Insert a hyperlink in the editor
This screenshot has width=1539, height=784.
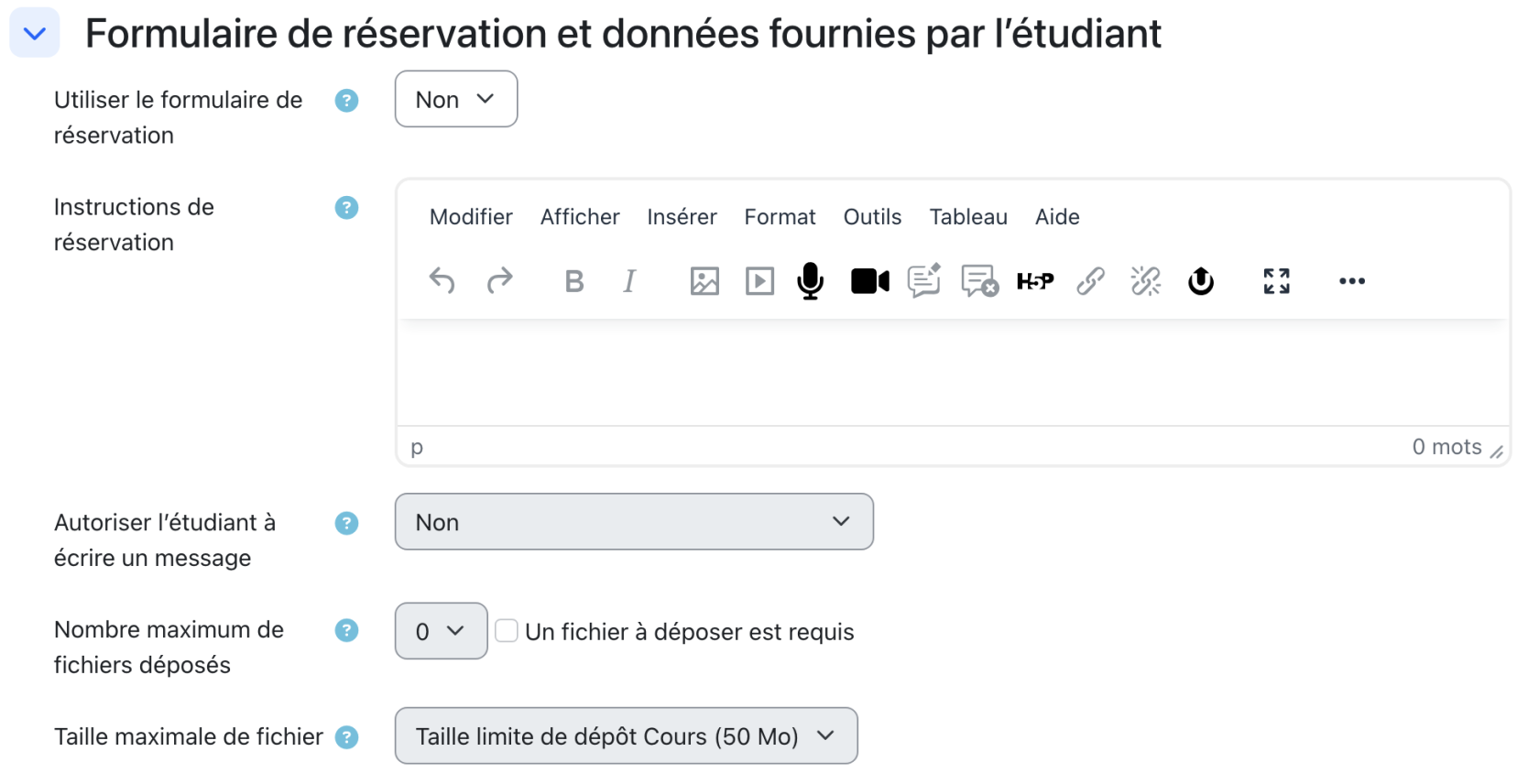click(x=1090, y=281)
